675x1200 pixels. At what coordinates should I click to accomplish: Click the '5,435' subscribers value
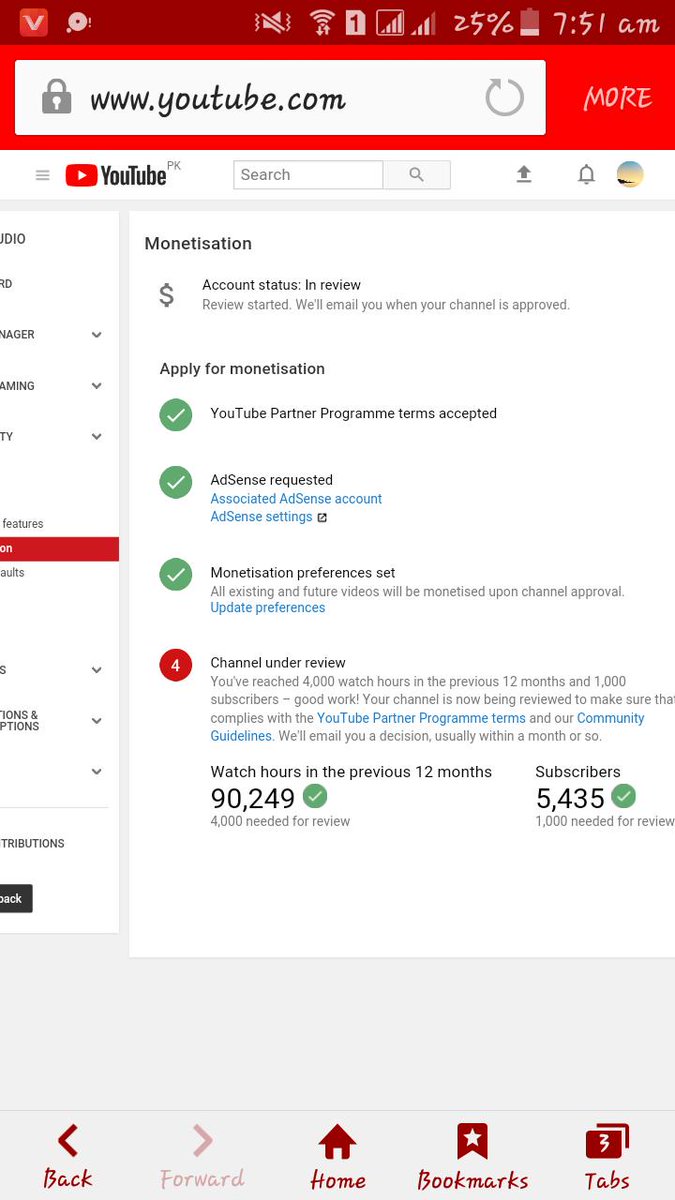[570, 798]
